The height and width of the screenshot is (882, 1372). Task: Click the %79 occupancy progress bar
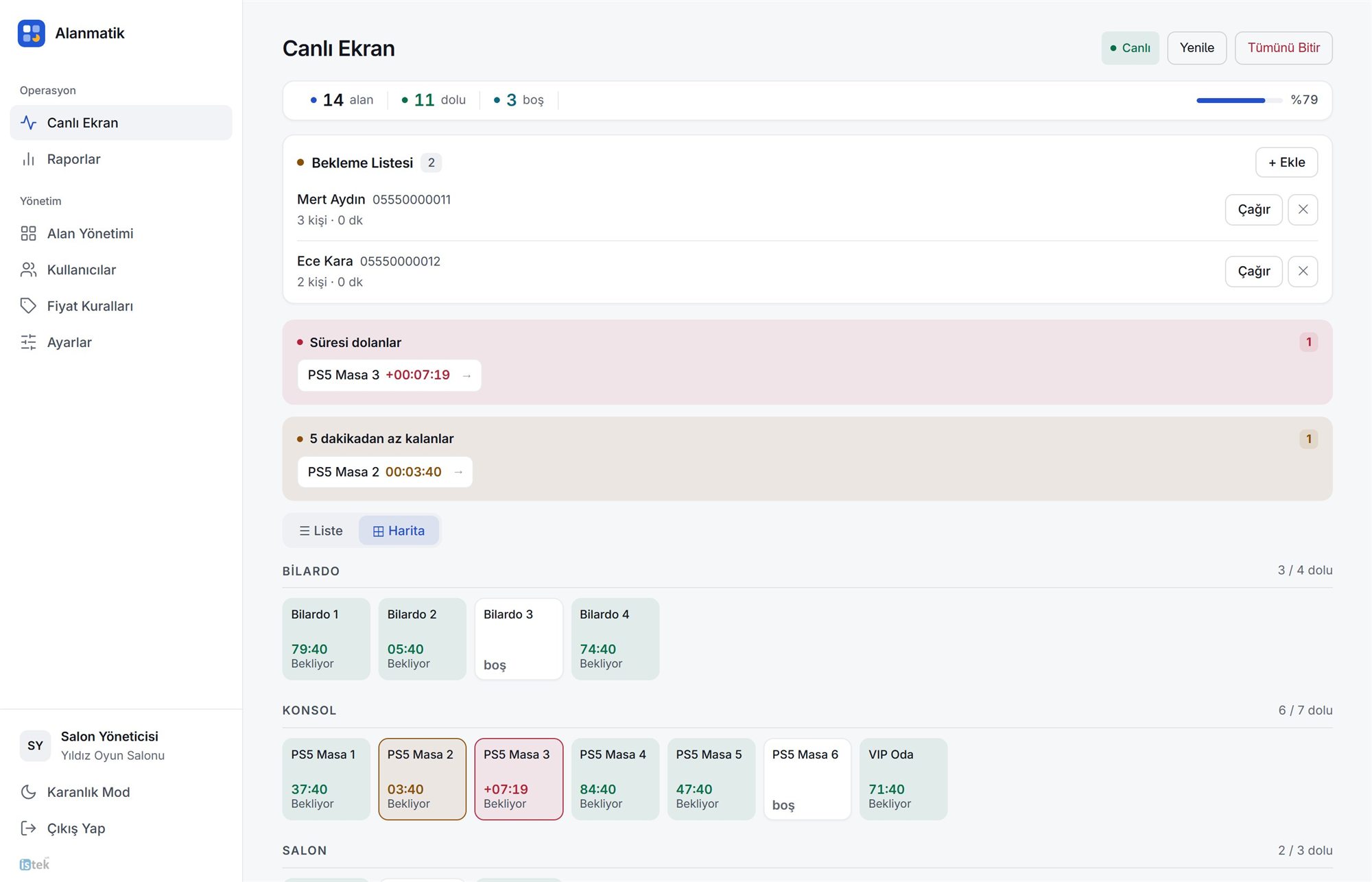(1239, 100)
